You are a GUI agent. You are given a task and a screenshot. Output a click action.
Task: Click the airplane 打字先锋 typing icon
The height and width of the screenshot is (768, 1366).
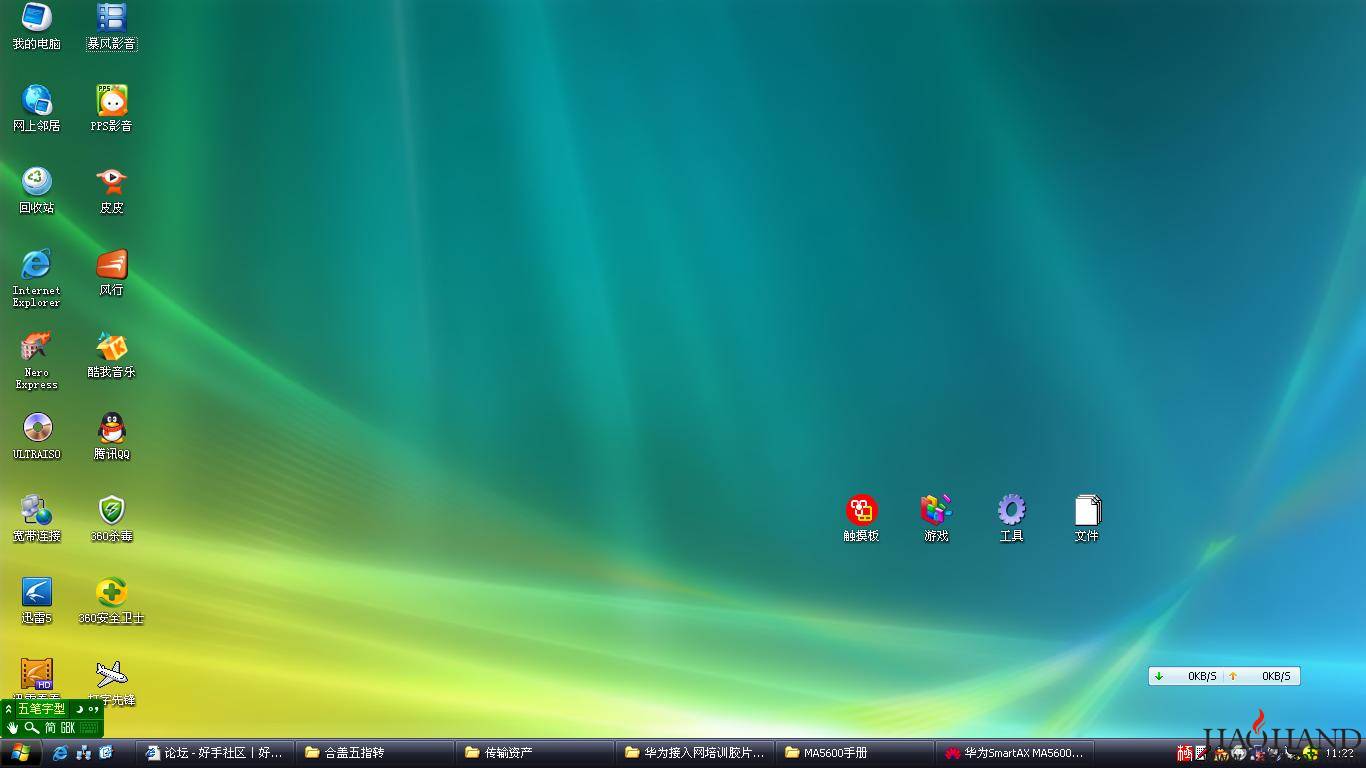(111, 682)
